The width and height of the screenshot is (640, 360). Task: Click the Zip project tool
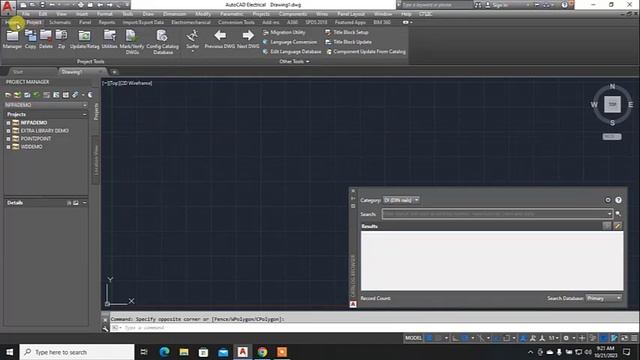[x=61, y=39]
